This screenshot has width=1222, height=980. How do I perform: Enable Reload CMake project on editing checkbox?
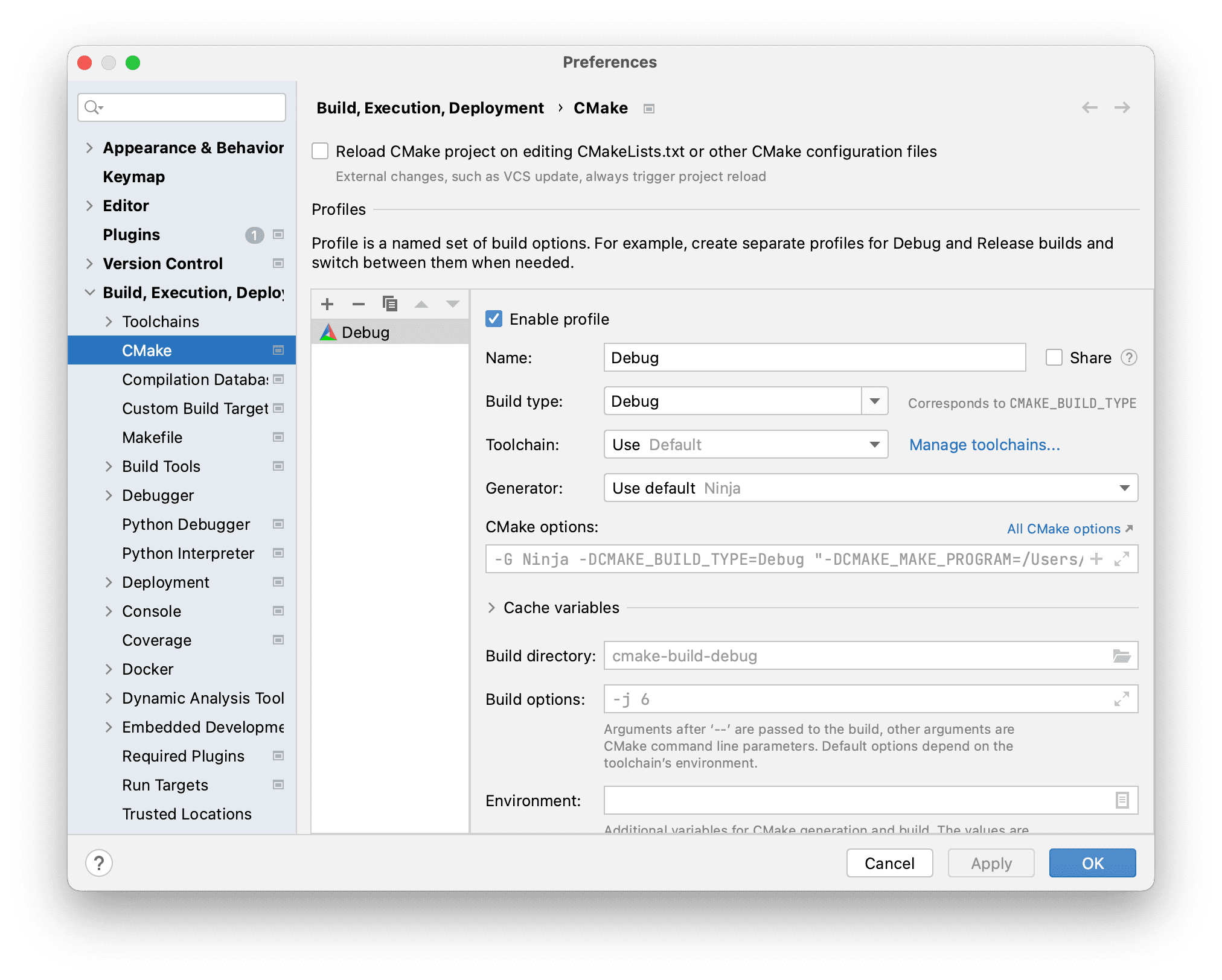coord(320,151)
